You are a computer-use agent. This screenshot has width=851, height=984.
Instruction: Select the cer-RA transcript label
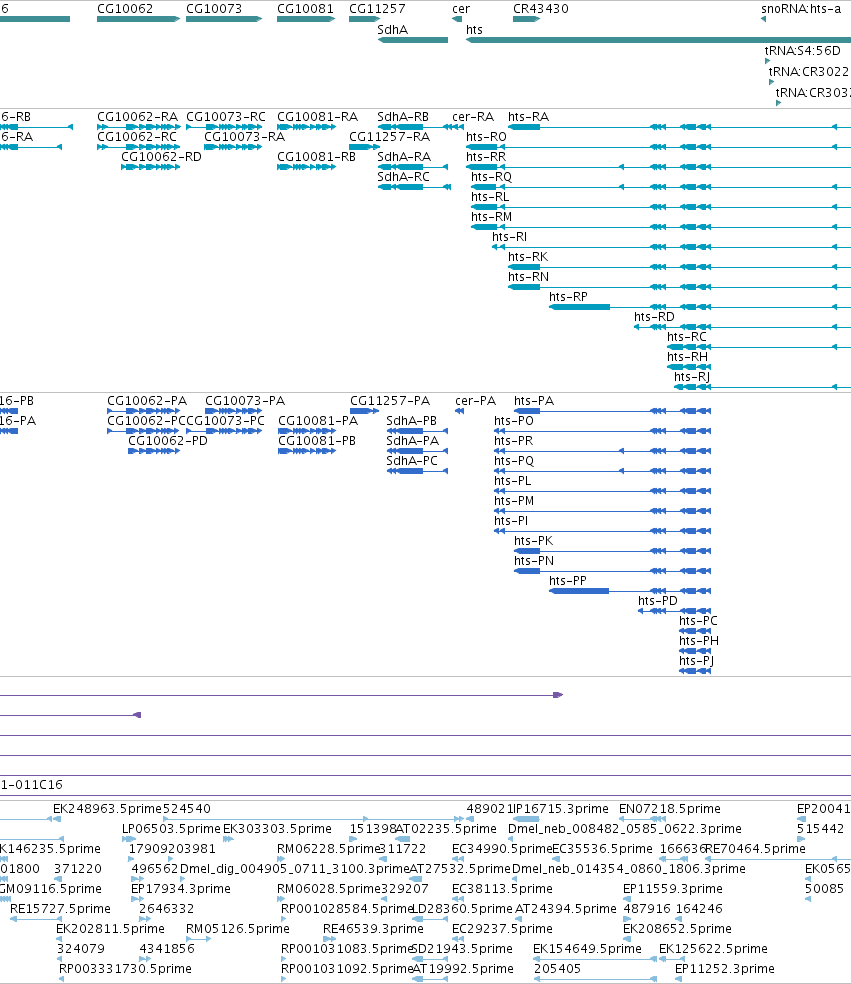tap(473, 117)
